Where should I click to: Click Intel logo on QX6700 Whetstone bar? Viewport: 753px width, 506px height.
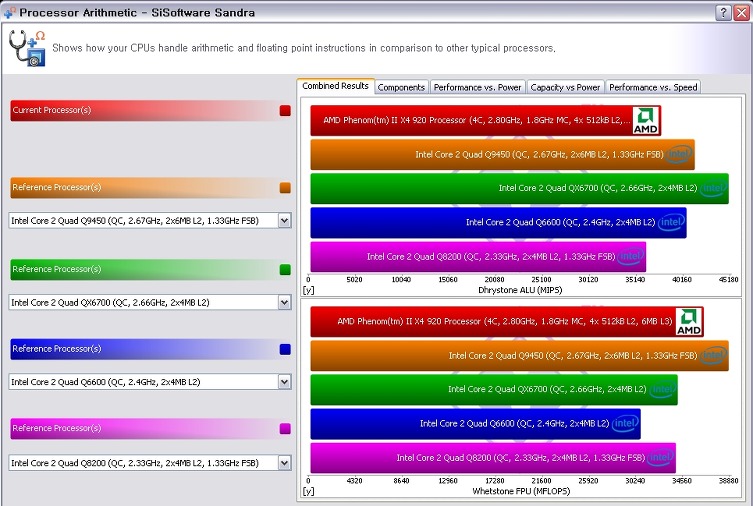pos(663,389)
